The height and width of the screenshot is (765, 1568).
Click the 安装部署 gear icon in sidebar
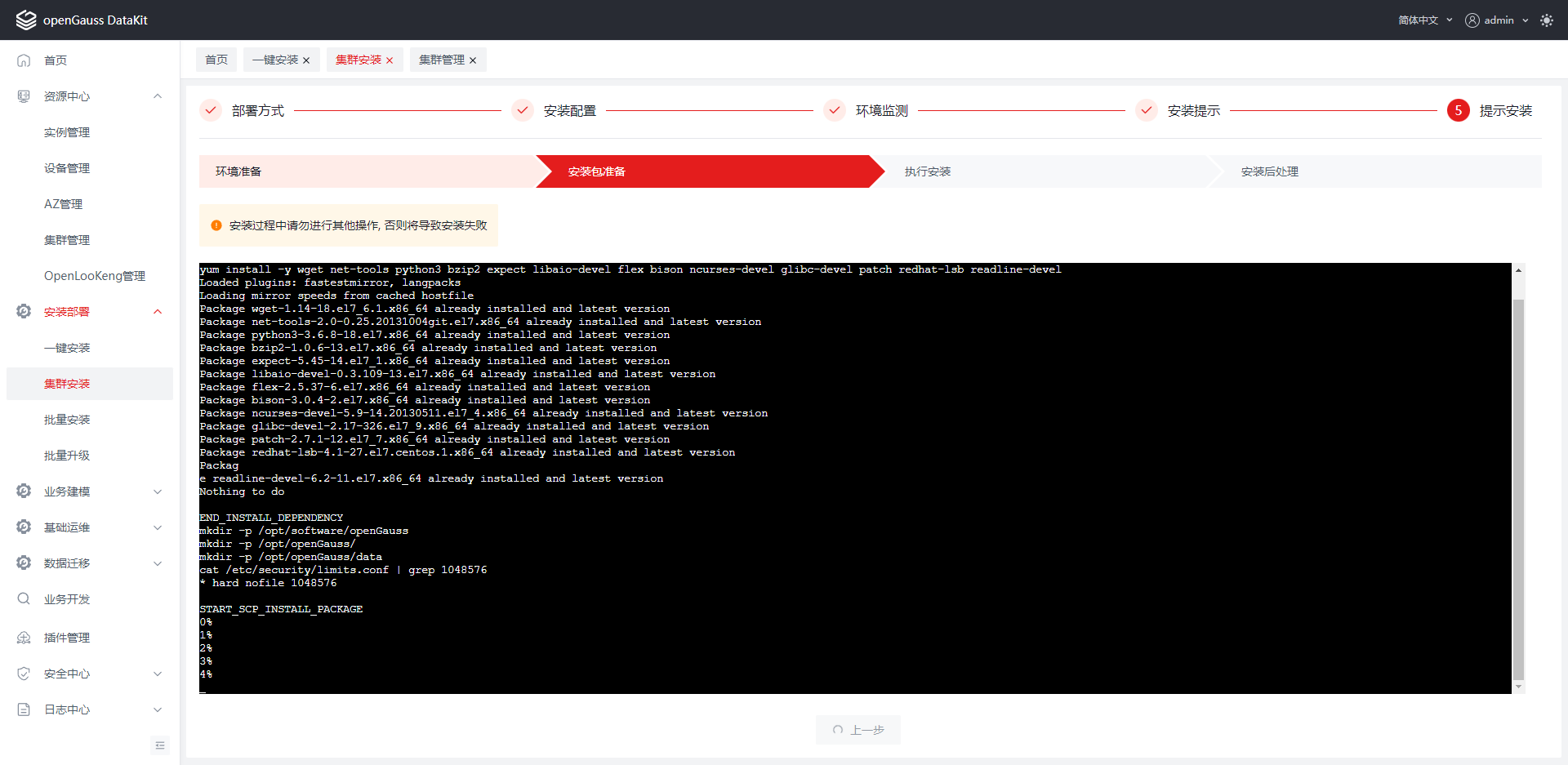coord(24,312)
